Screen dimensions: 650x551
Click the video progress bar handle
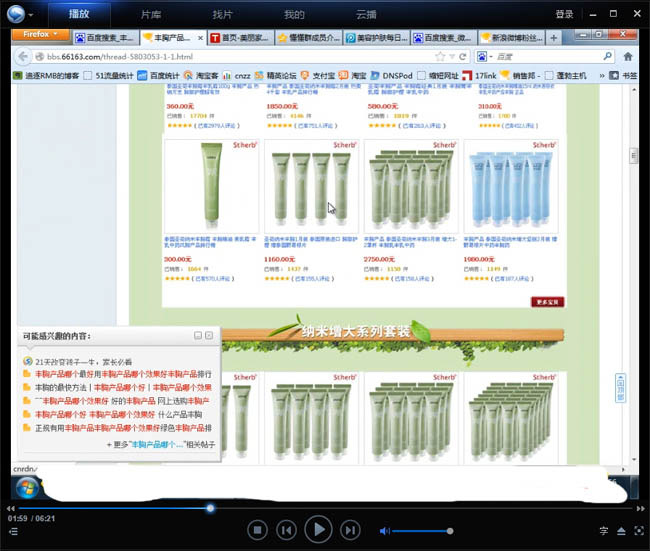point(210,508)
